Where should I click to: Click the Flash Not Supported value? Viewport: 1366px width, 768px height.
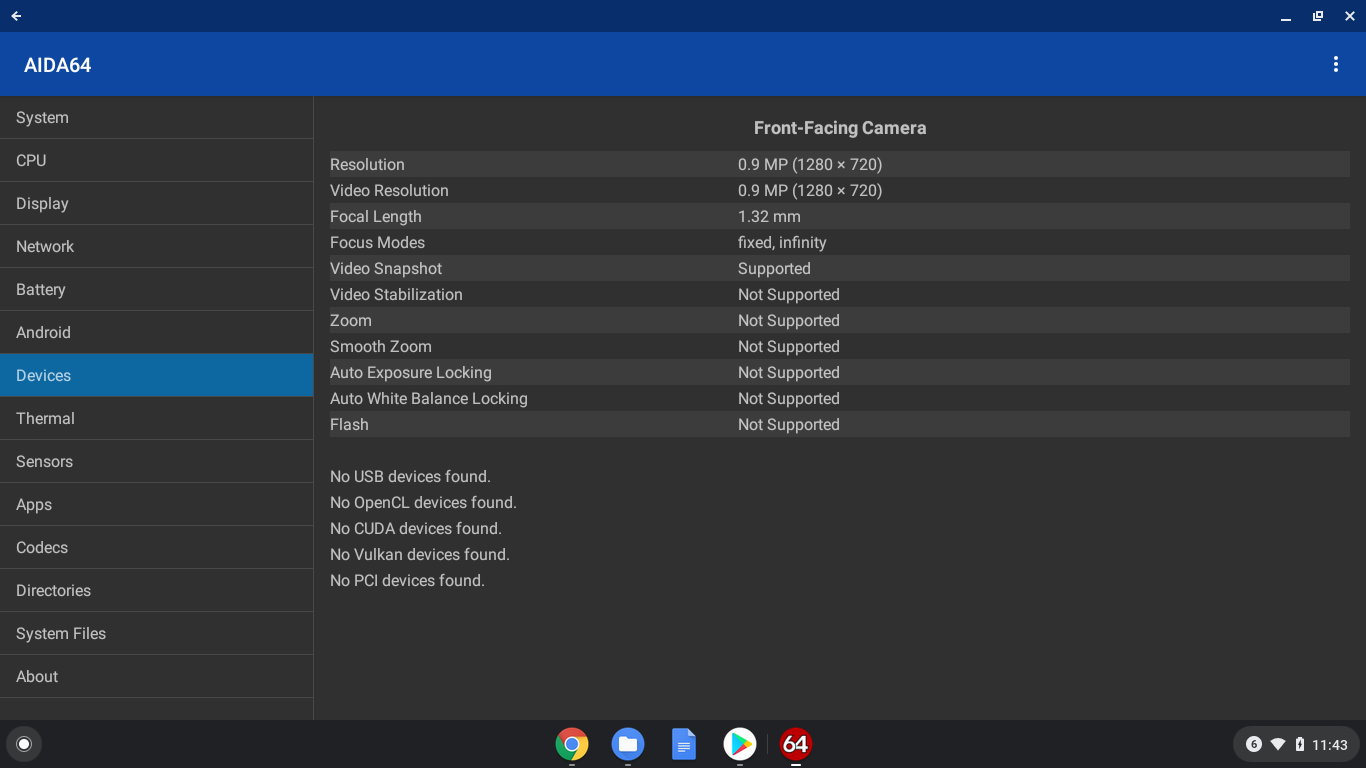click(x=789, y=424)
